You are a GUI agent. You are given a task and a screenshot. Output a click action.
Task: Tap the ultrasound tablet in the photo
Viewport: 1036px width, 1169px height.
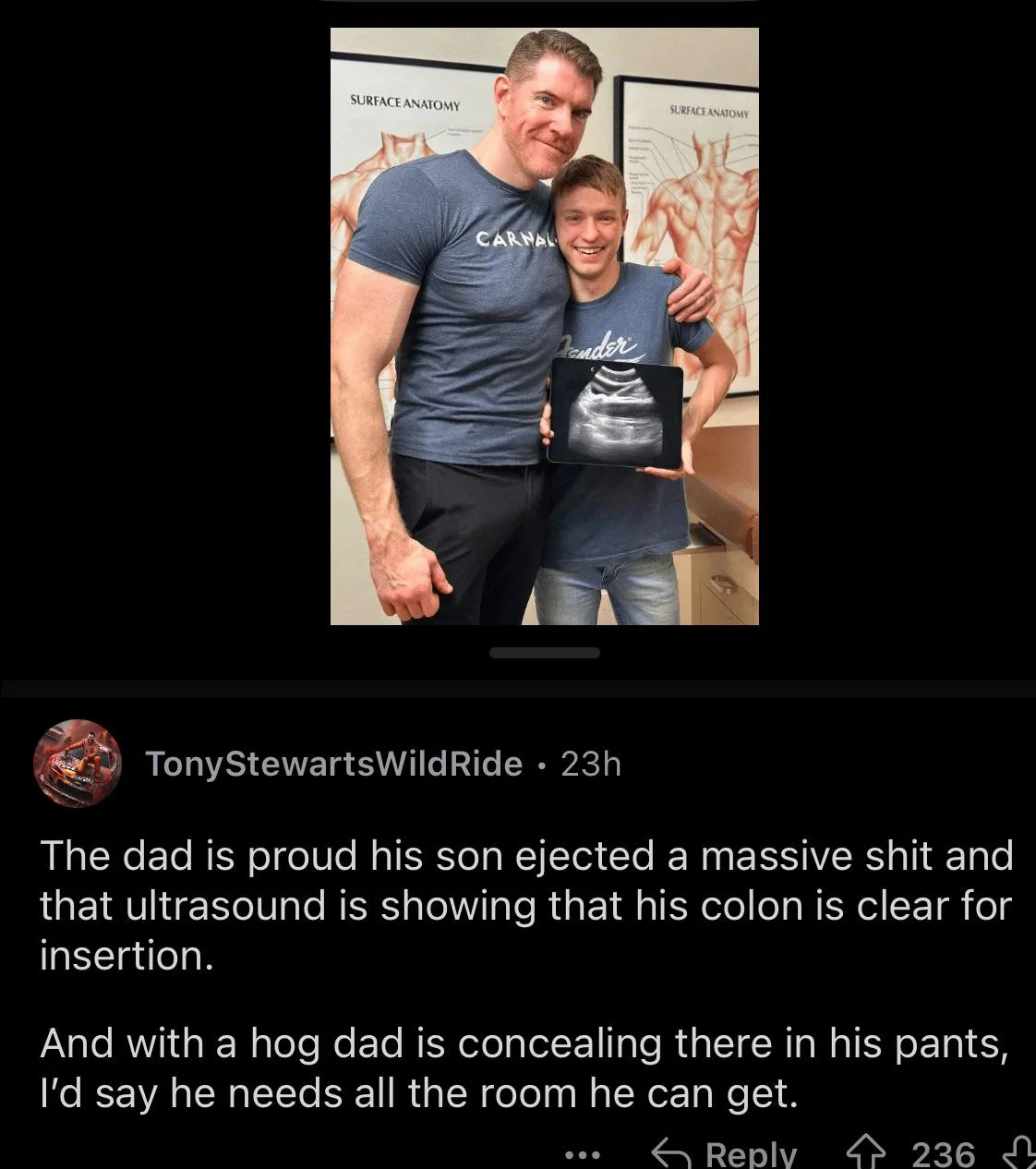point(615,411)
